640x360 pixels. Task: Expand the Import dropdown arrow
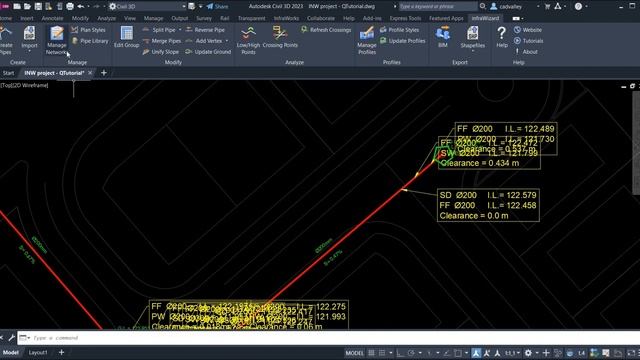pyautogui.click(x=29, y=51)
